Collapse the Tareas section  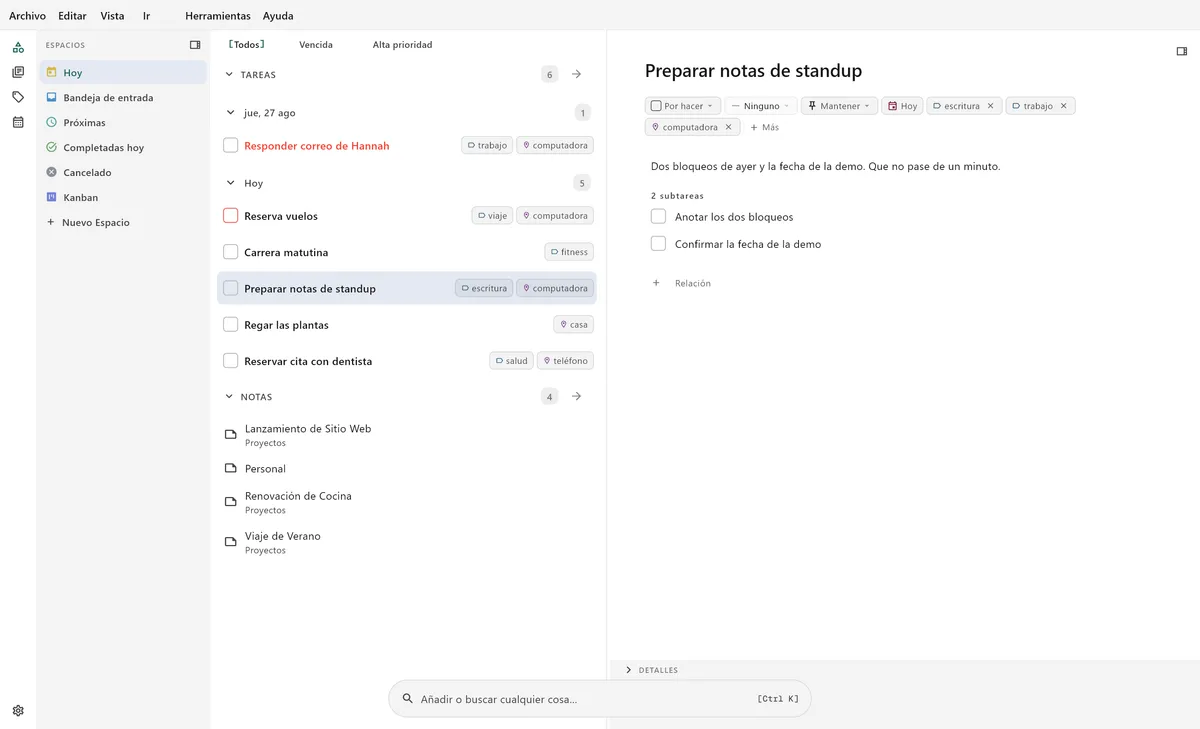[x=229, y=75]
